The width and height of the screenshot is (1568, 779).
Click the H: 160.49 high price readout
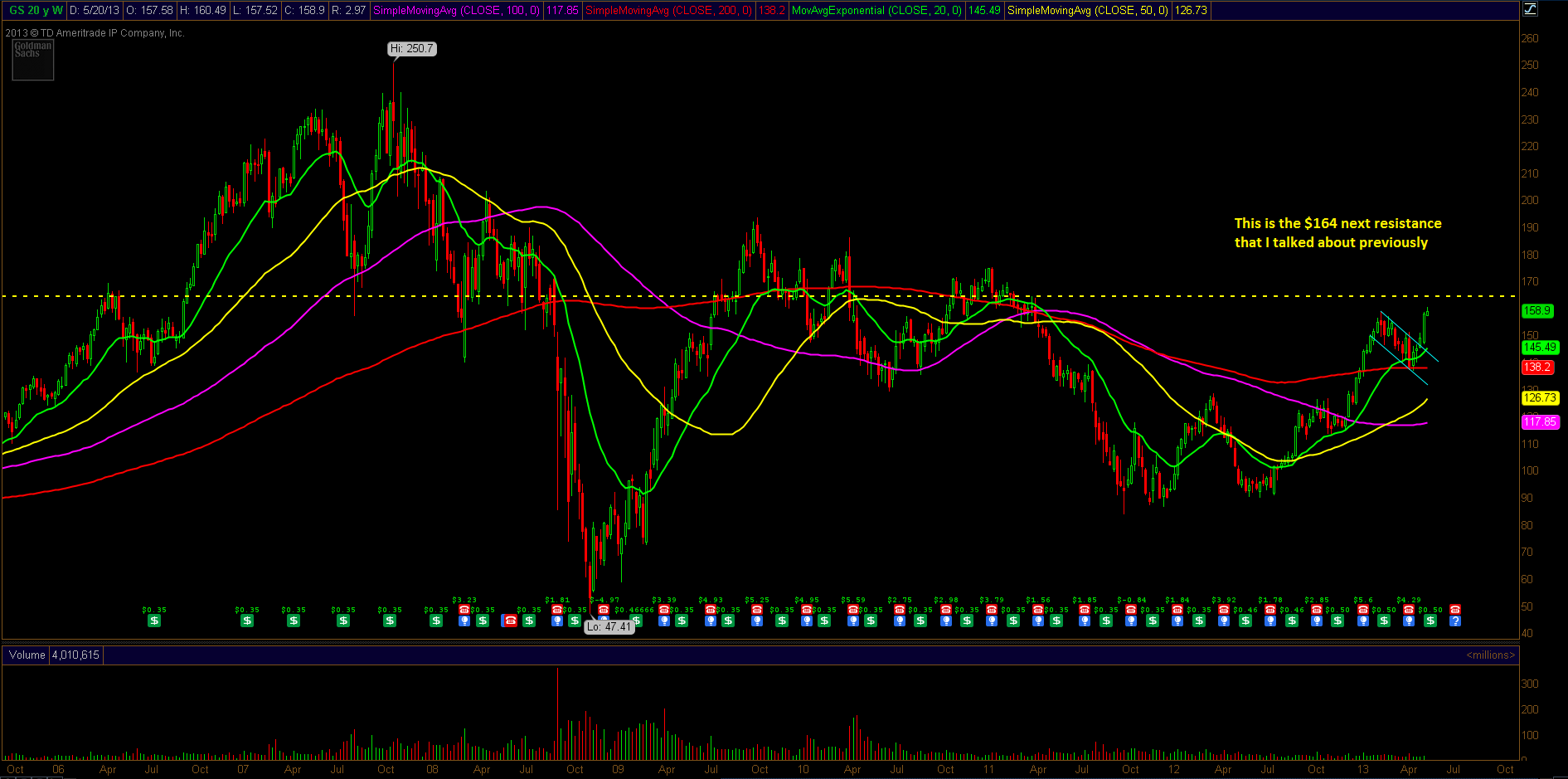point(202,11)
